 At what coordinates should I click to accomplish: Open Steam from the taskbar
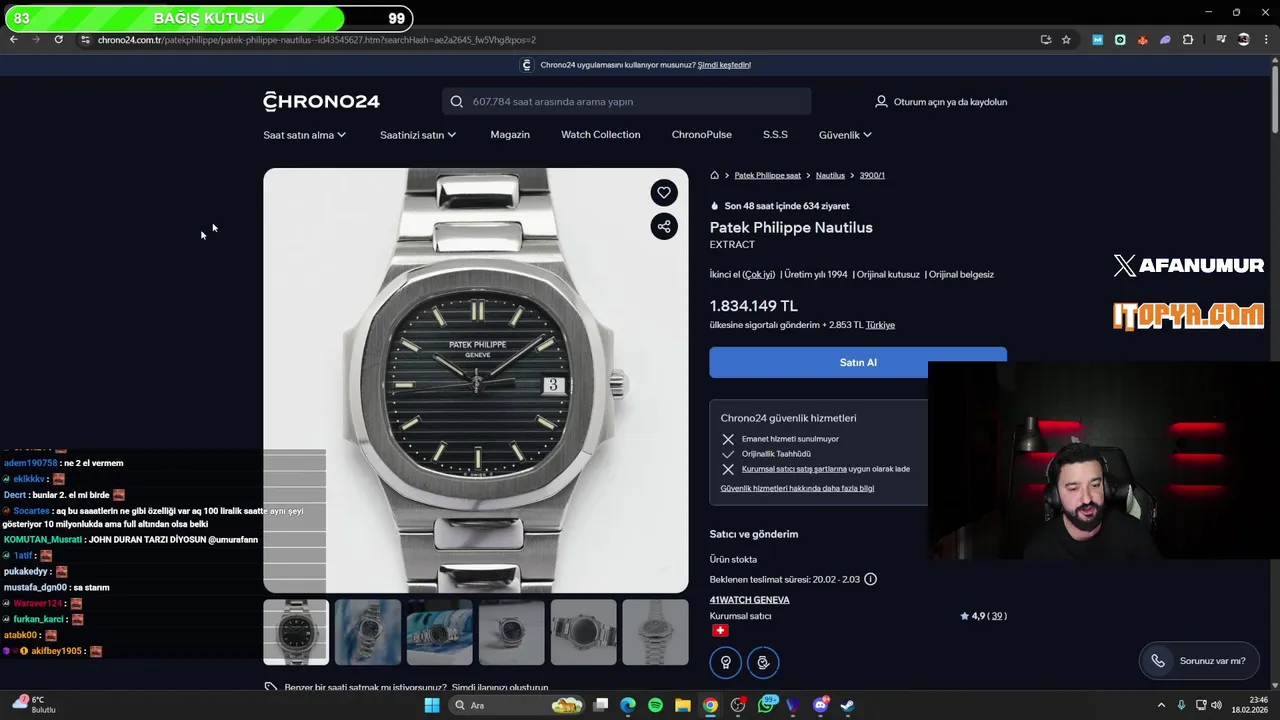tap(847, 705)
